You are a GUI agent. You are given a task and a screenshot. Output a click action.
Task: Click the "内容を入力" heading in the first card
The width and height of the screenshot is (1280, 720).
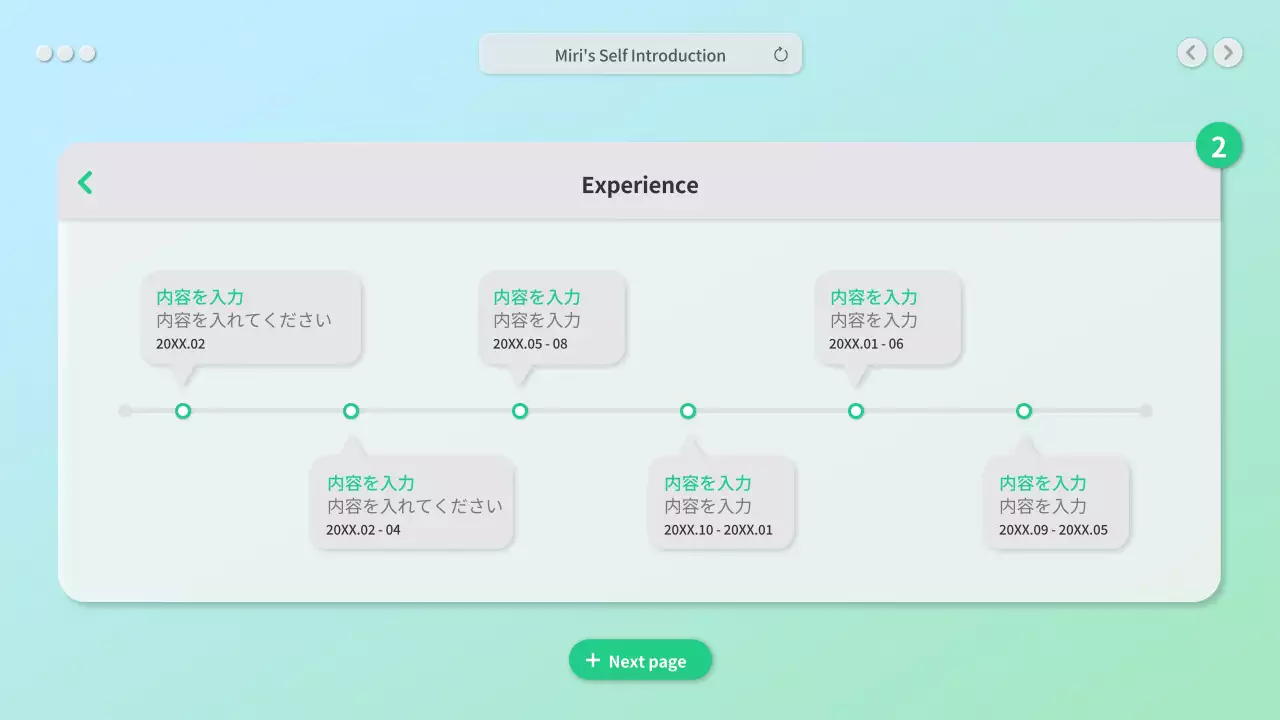pos(200,297)
